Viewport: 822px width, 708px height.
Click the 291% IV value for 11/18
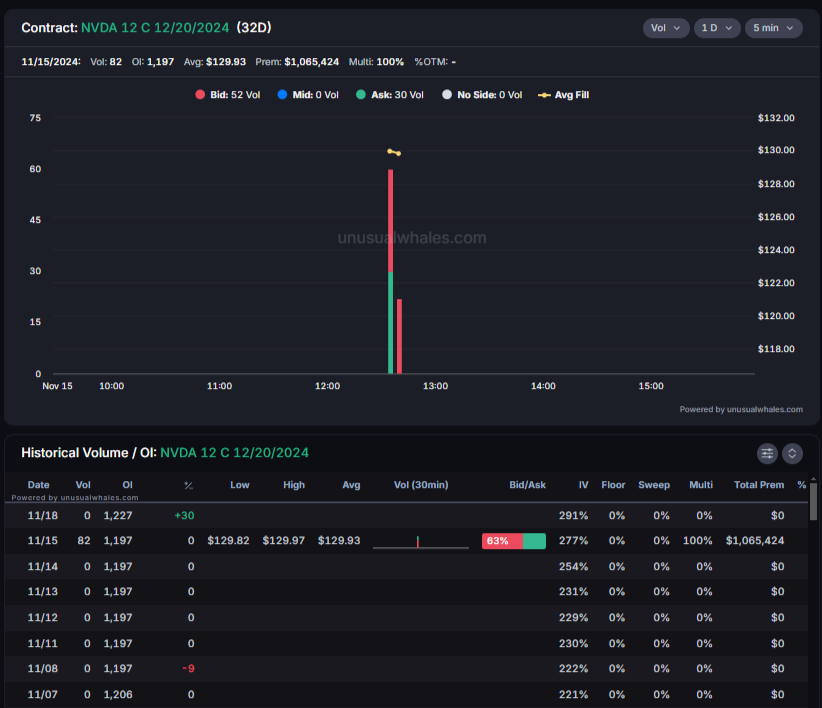[573, 515]
